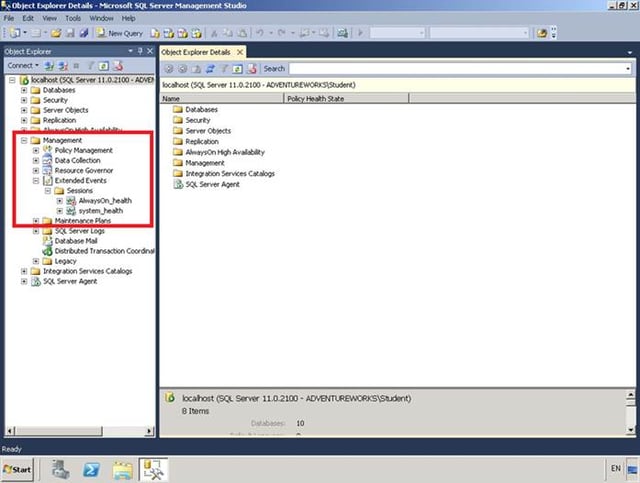
Task: Select Integration Services Catalogs in details list
Action: point(230,174)
